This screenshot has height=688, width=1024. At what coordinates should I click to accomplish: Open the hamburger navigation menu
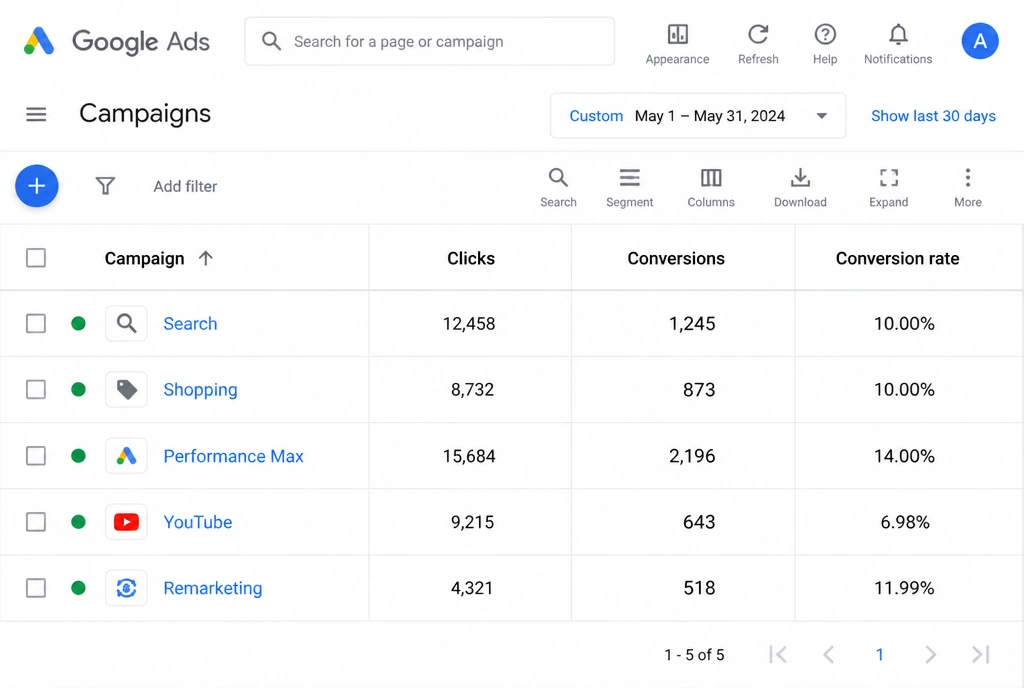(36, 114)
